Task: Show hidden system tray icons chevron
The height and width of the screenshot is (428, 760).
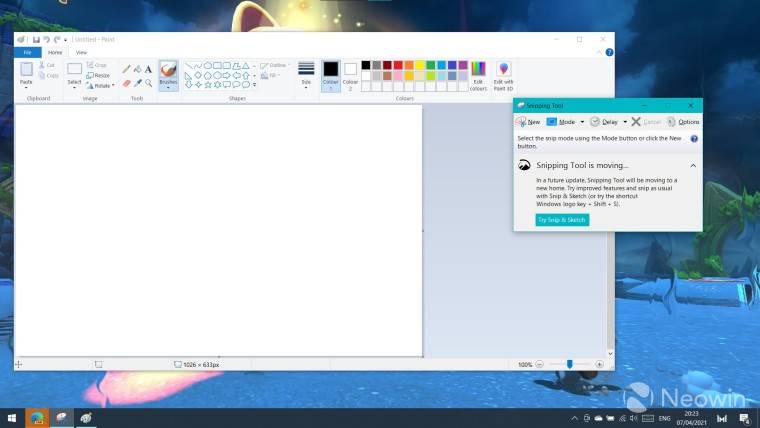Action: pos(574,418)
